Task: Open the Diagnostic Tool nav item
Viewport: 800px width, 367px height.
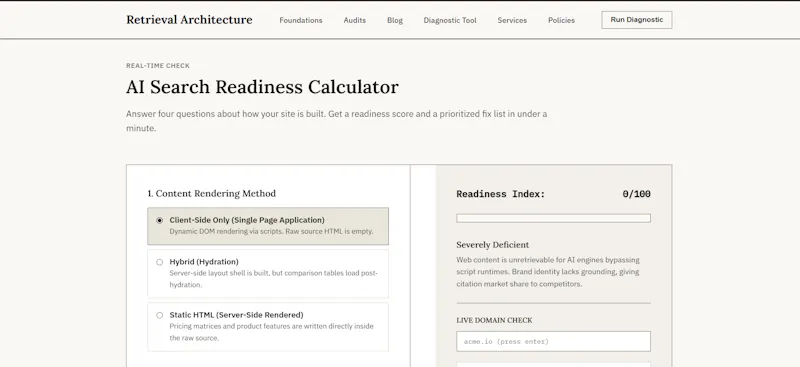Action: coord(450,20)
